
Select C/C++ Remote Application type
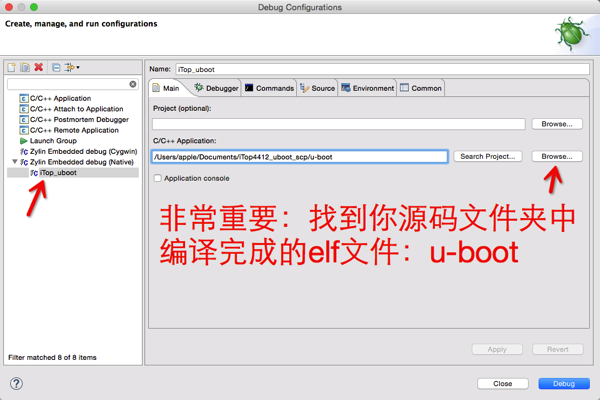74,131
